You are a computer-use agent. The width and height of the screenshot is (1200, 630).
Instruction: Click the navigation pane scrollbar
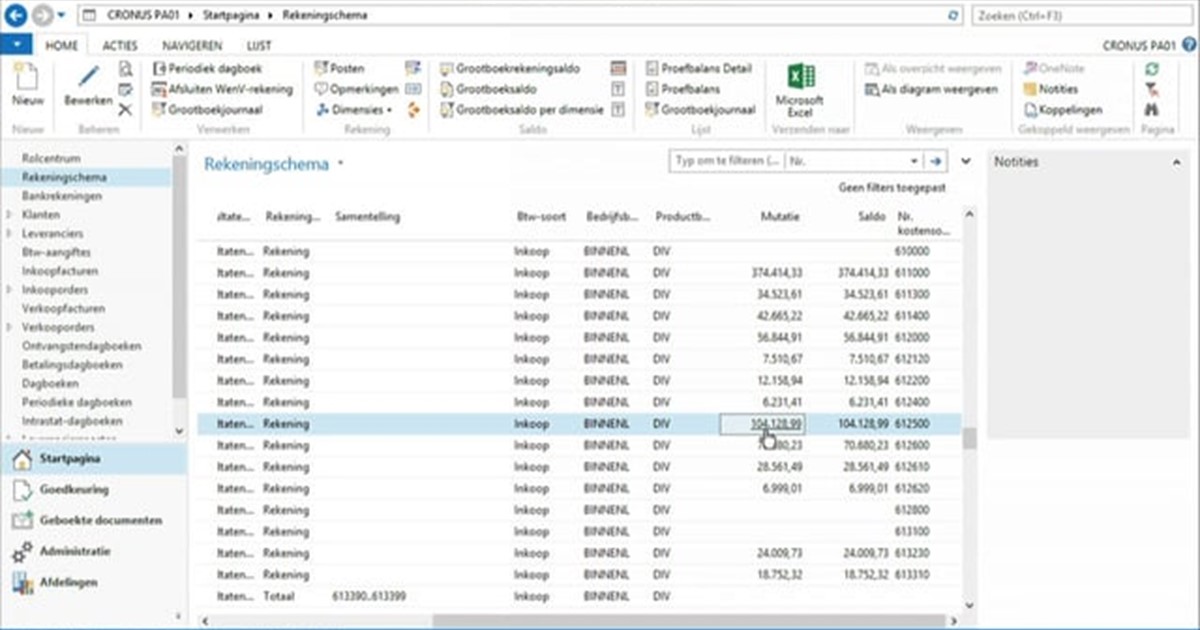tap(179, 276)
